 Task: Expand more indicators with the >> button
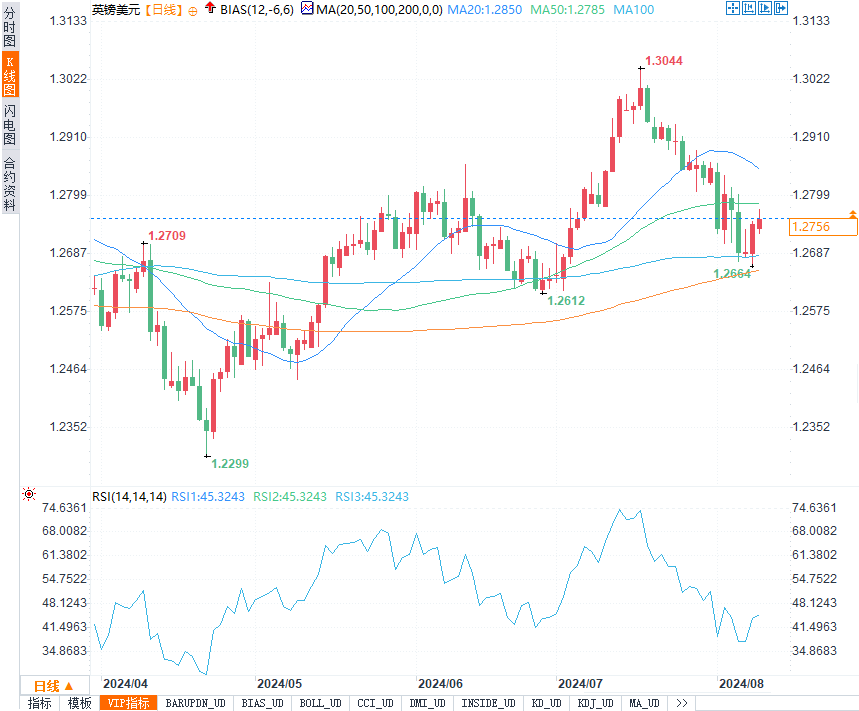click(x=682, y=703)
